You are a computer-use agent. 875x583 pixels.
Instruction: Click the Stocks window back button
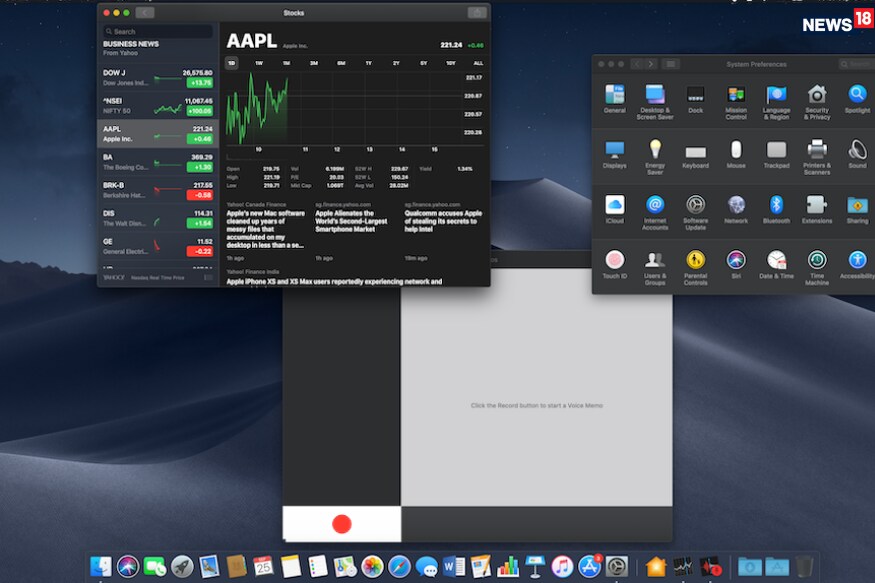(x=145, y=13)
